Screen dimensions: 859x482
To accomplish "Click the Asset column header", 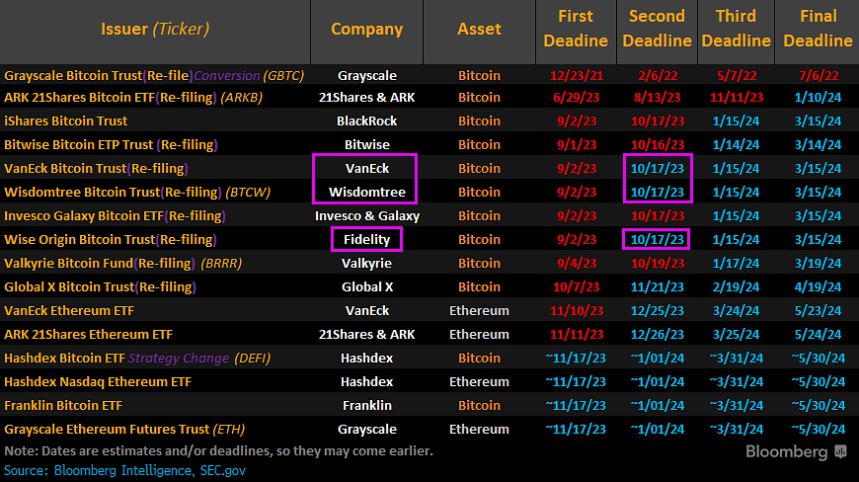I will coord(479,29).
